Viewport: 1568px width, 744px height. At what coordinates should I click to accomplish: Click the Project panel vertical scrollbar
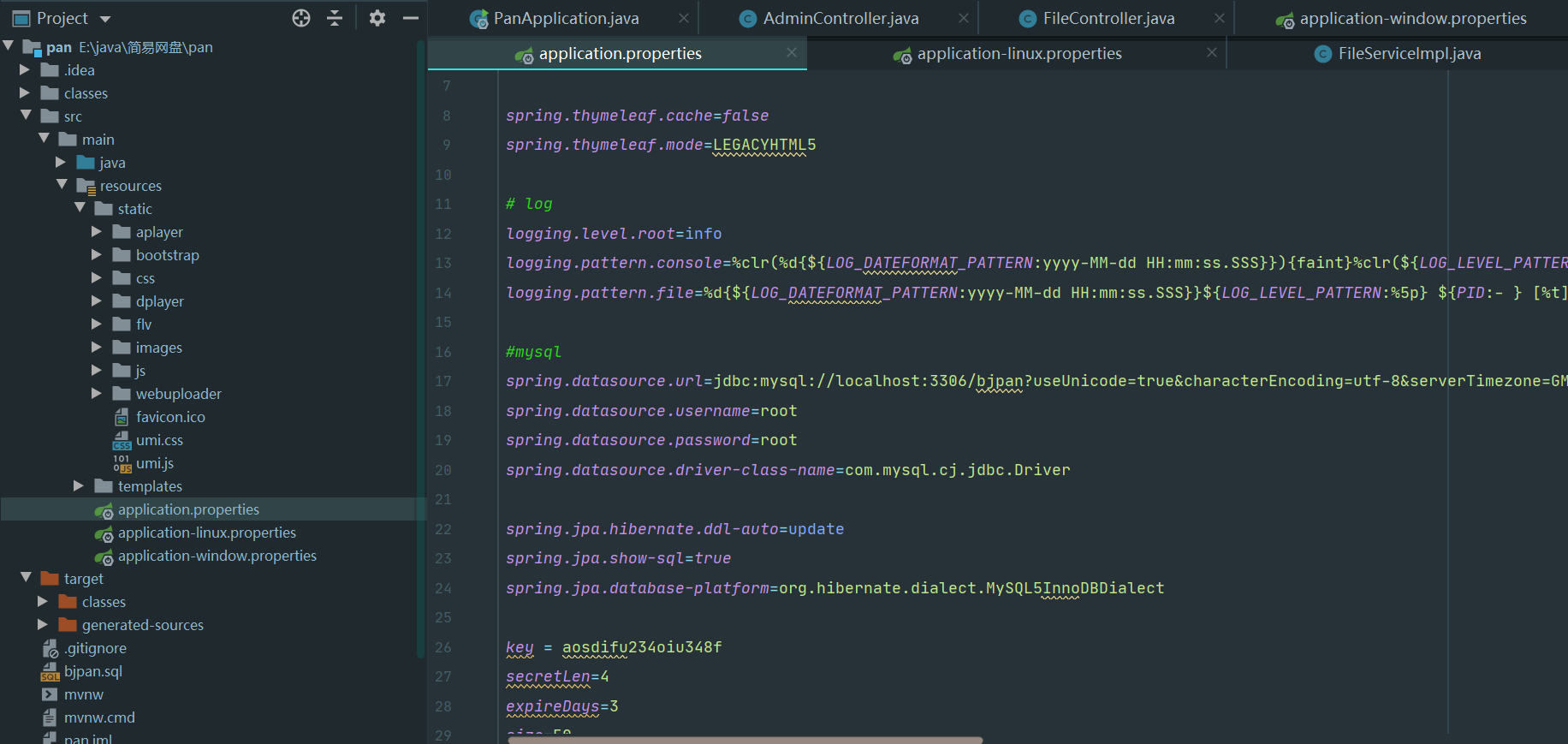(420, 348)
